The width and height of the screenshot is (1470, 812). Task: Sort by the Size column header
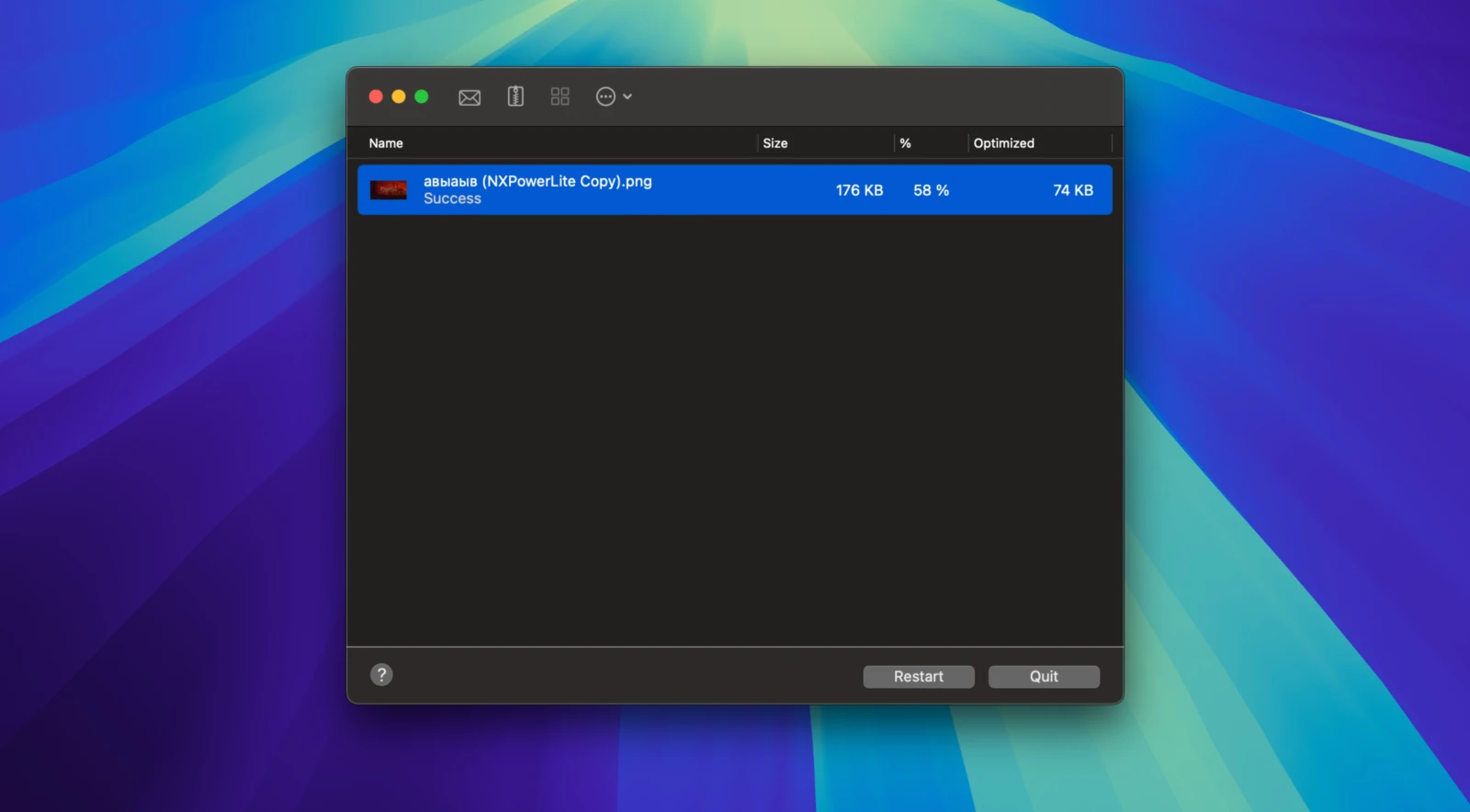tap(775, 143)
